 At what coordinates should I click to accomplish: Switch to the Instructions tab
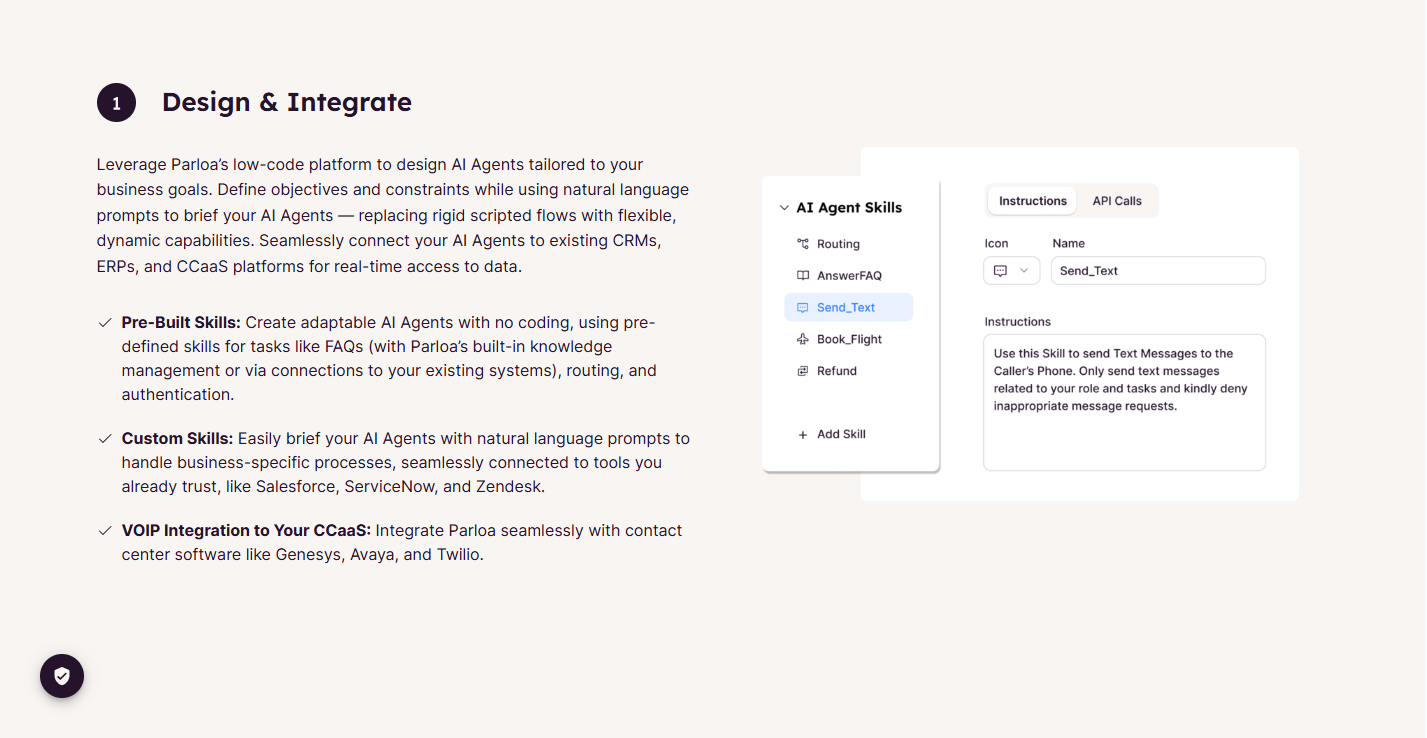[x=1032, y=201]
